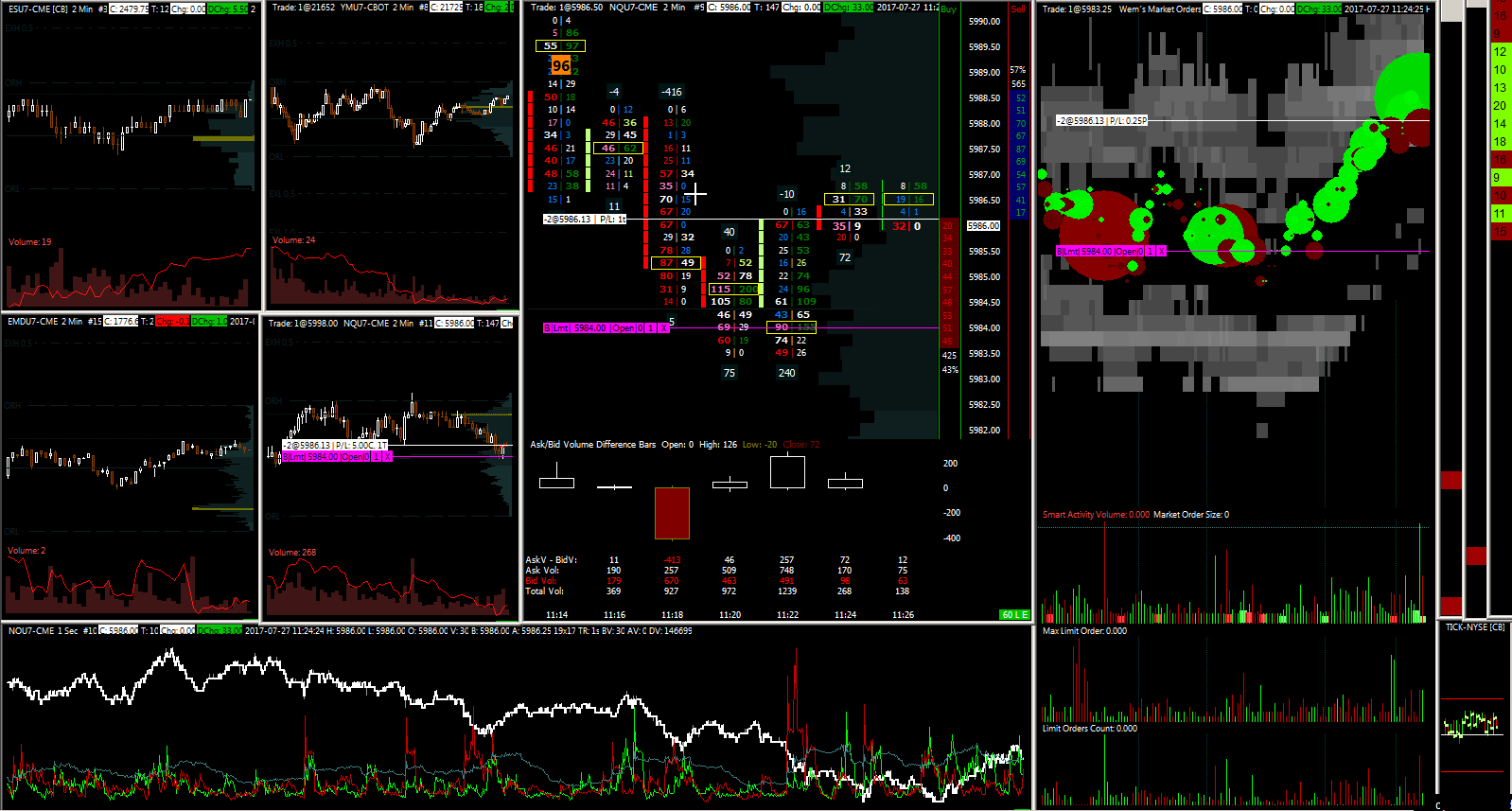Screen dimensions: 1512x811
Task: Cancel the buy limit order in Wem's Market Orders chart
Action: [x=1161, y=252]
